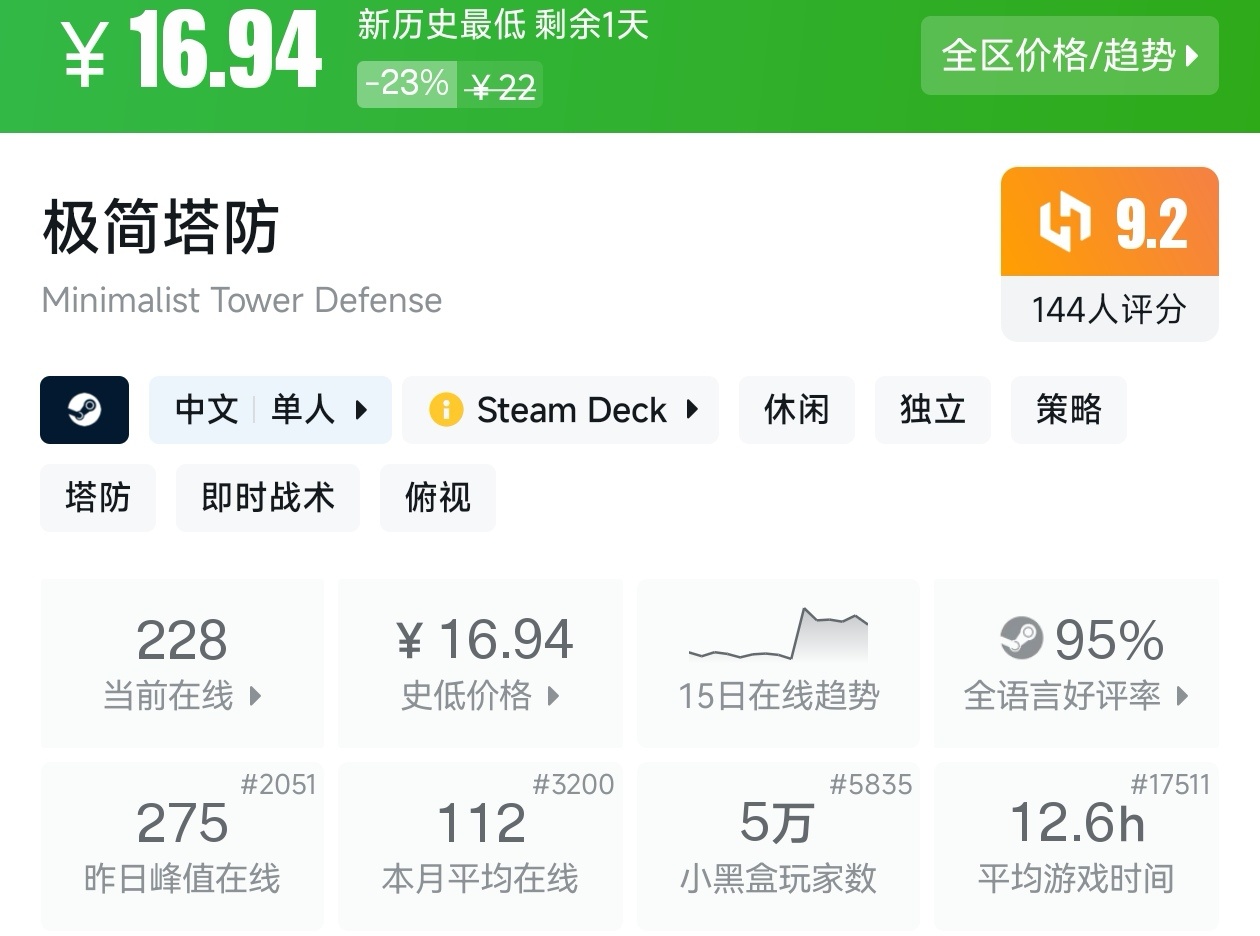1260x936 pixels.
Task: Expand the 全语言好评率 arrow
Action: (1183, 696)
